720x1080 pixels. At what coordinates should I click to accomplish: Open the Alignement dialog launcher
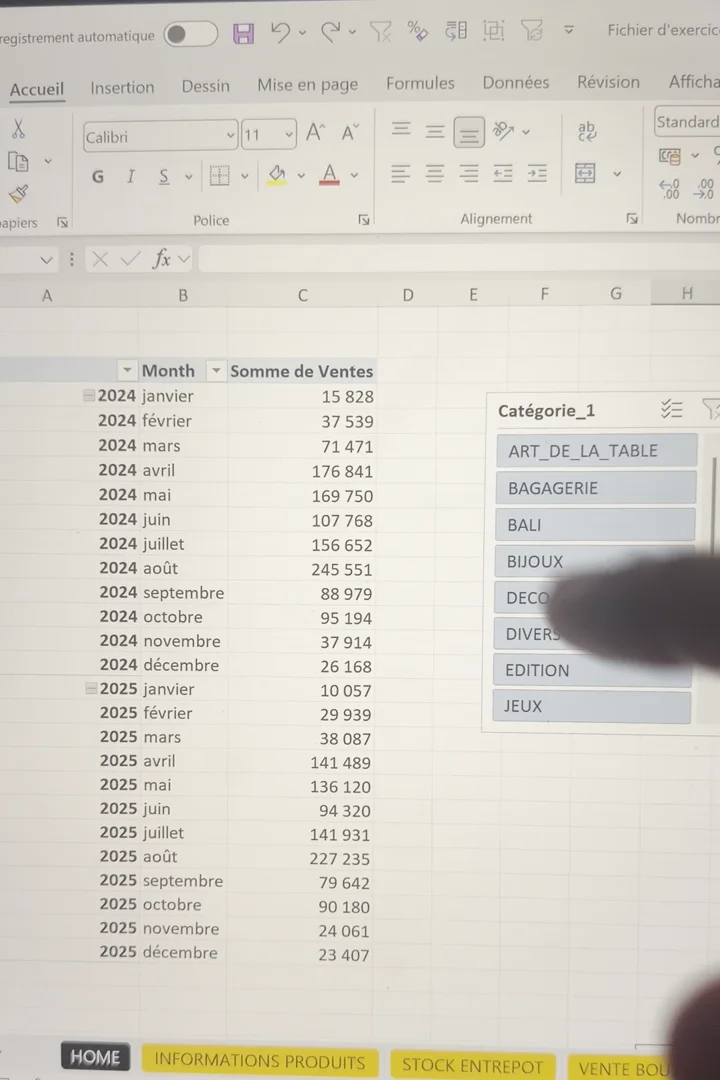[x=632, y=218]
